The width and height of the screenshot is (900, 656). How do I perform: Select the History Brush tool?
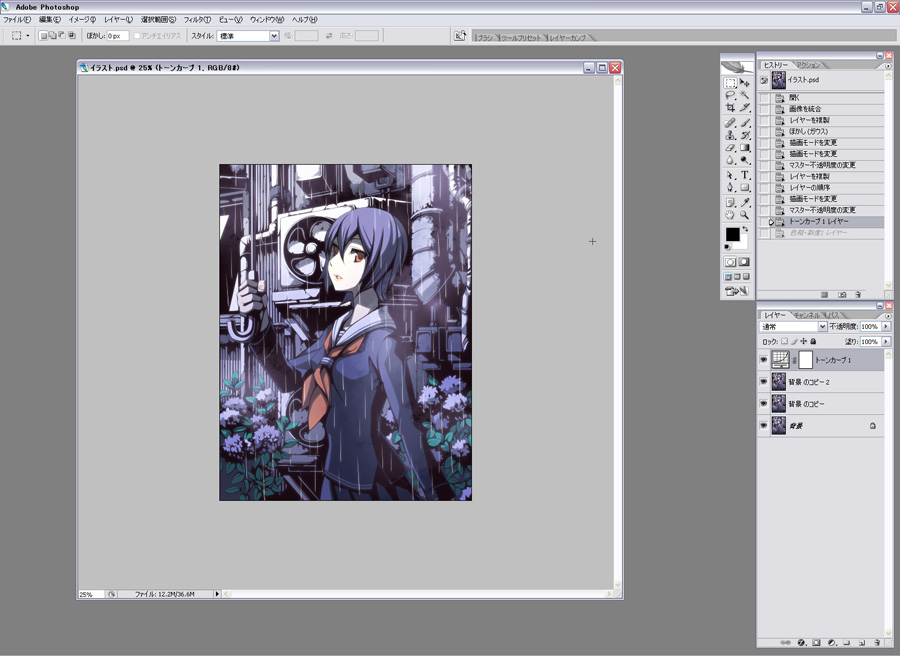point(744,135)
